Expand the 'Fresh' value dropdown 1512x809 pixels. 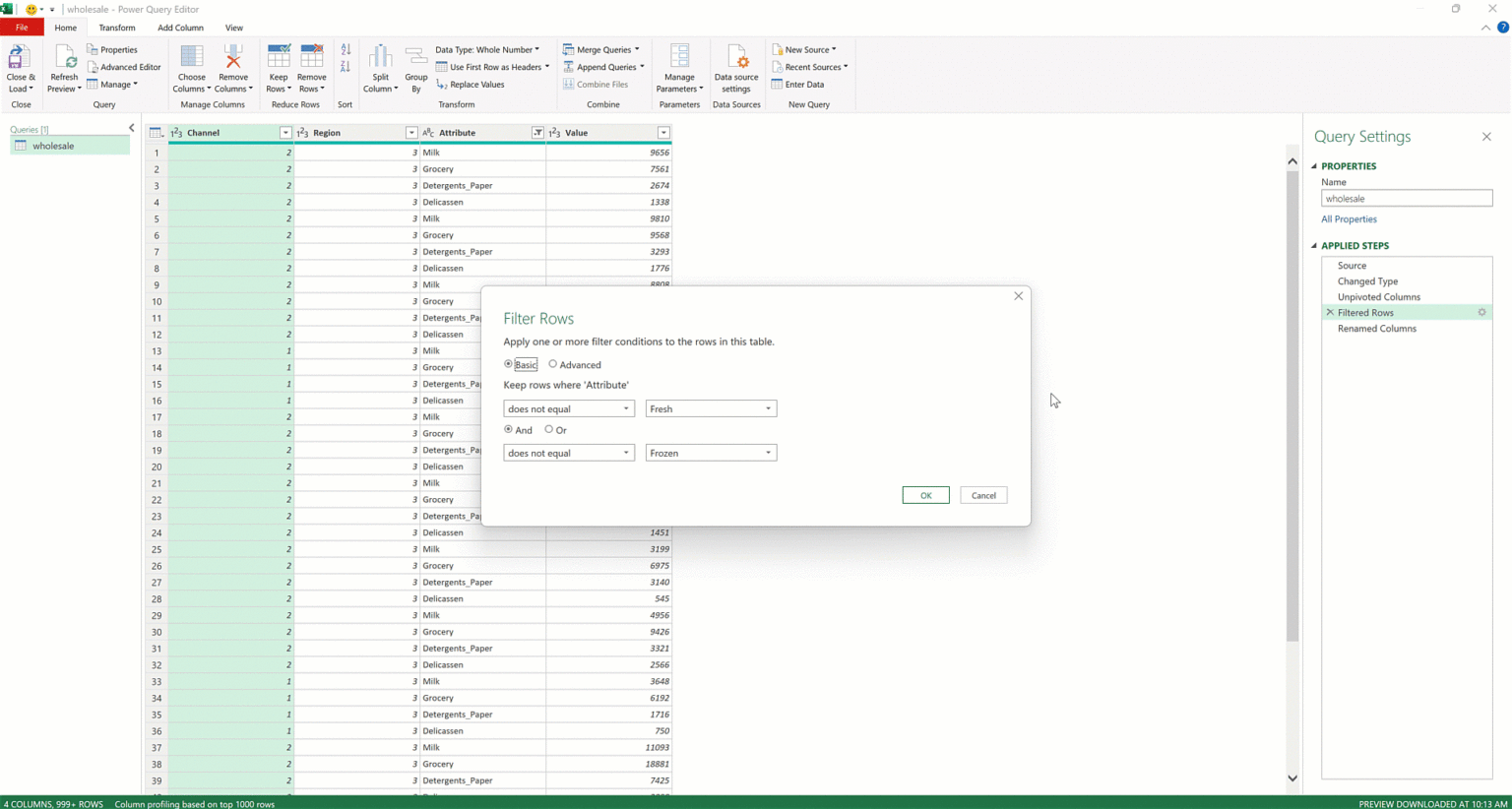pyautogui.click(x=768, y=408)
